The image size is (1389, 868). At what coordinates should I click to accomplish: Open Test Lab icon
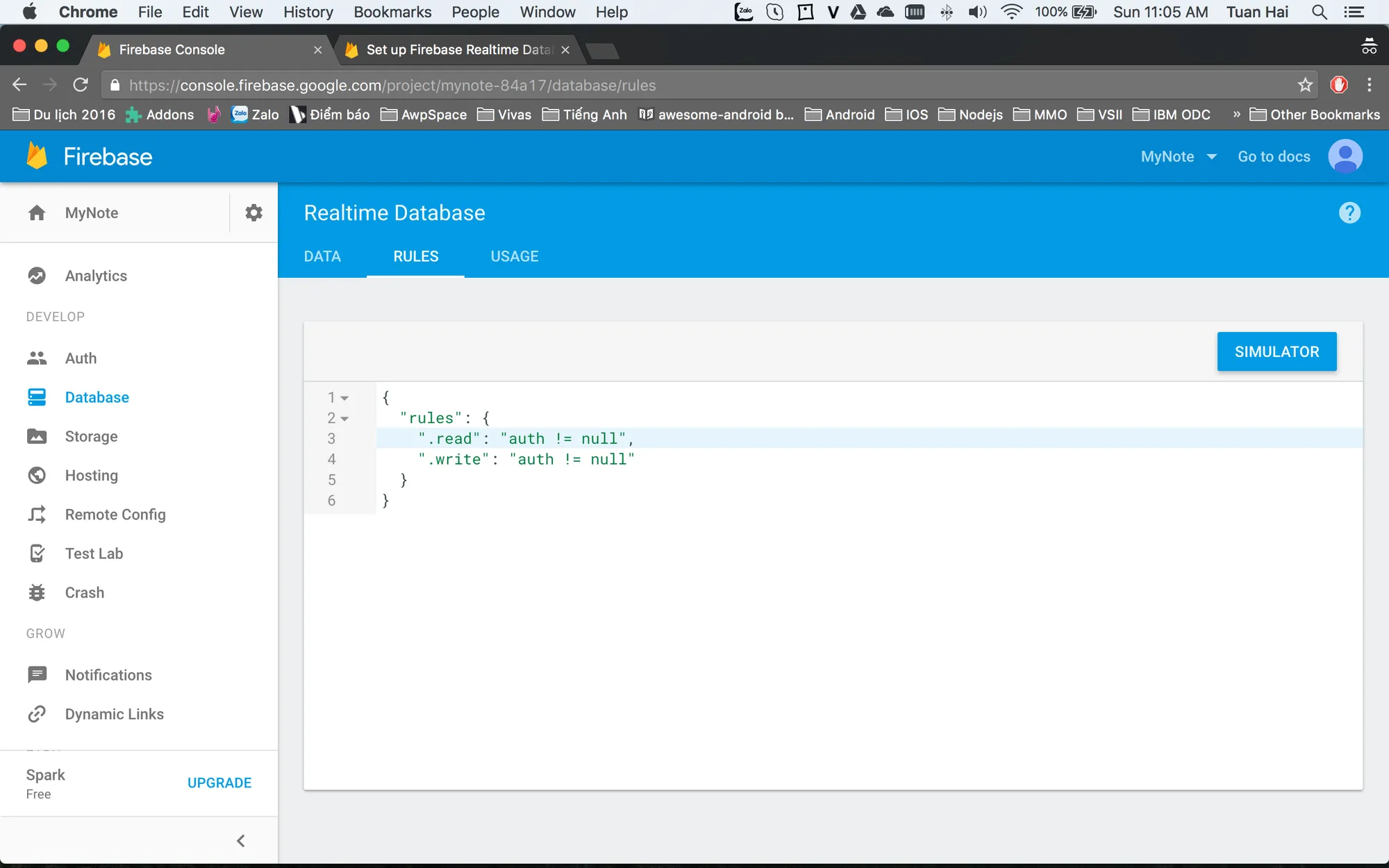coord(37,553)
